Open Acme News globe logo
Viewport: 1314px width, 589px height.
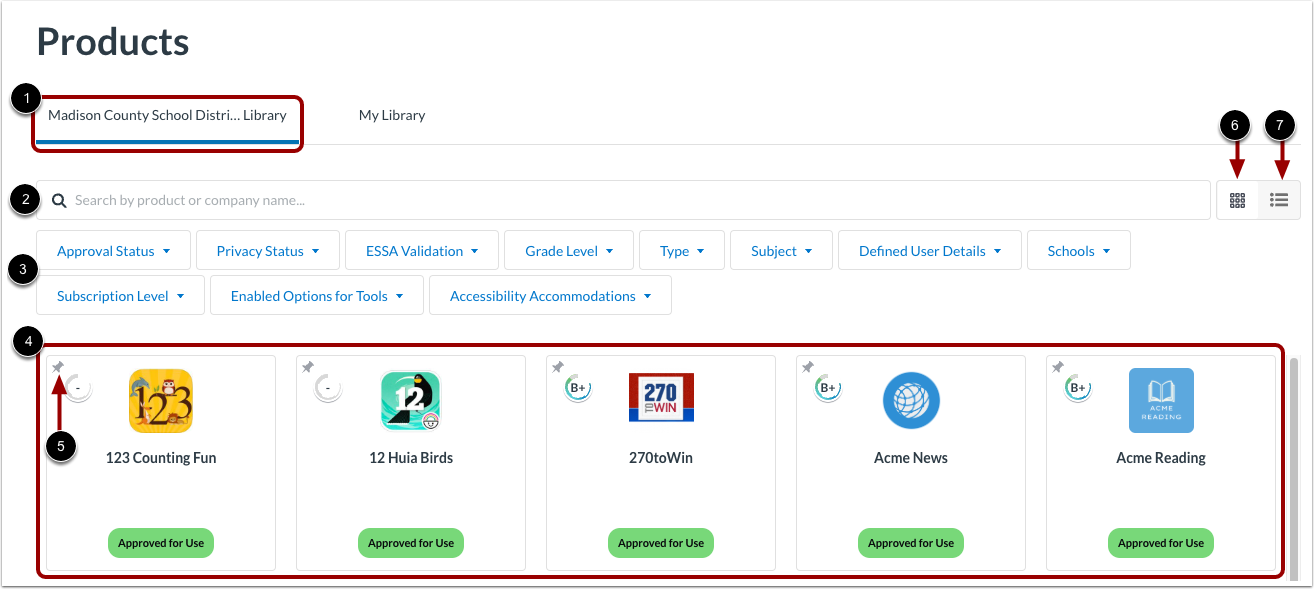pyautogui.click(x=911, y=400)
